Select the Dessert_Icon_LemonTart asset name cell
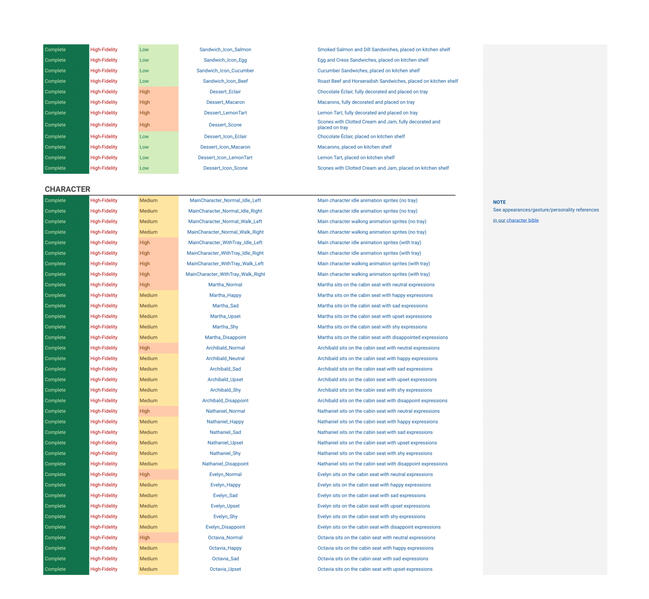649x599 pixels. pyautogui.click(x=225, y=158)
